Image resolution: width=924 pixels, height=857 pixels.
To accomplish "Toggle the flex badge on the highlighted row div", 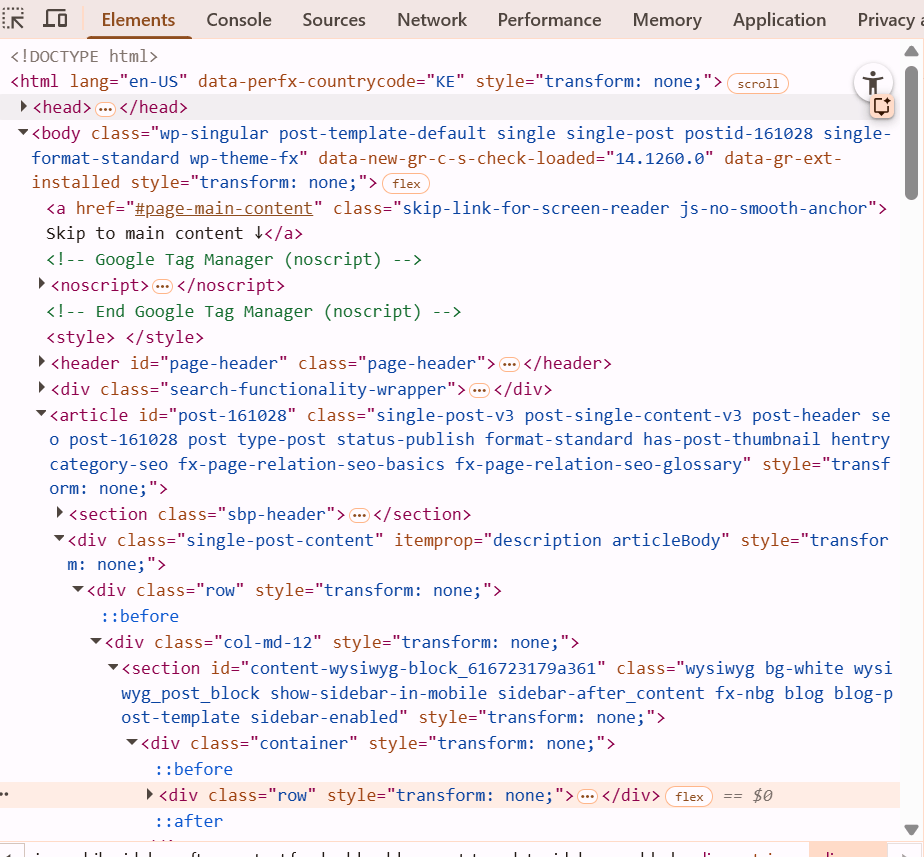I will coord(689,796).
